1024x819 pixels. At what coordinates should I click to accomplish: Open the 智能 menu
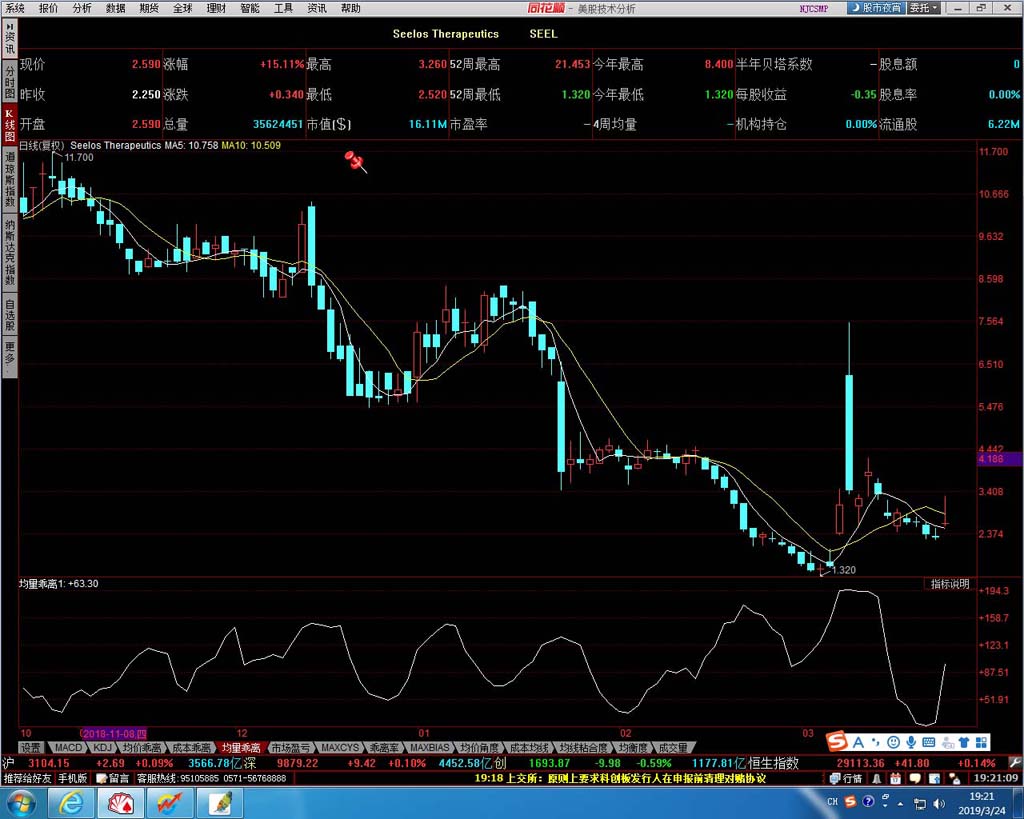pos(250,8)
